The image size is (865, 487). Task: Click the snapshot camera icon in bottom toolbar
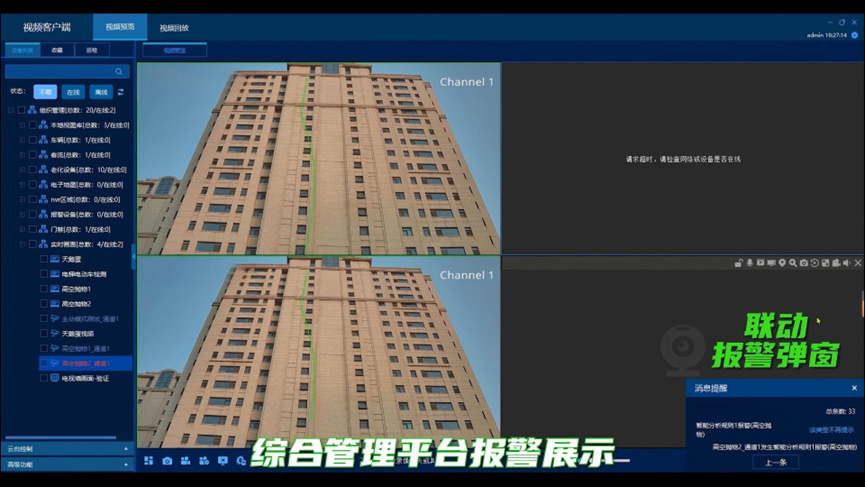pyautogui.click(x=167, y=461)
